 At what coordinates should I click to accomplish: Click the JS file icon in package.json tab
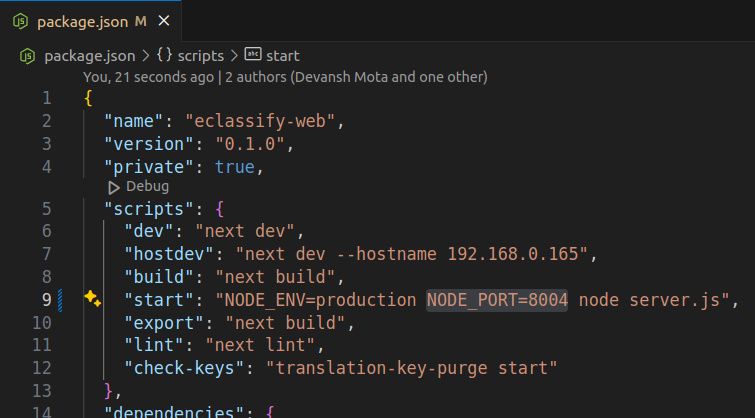point(20,21)
